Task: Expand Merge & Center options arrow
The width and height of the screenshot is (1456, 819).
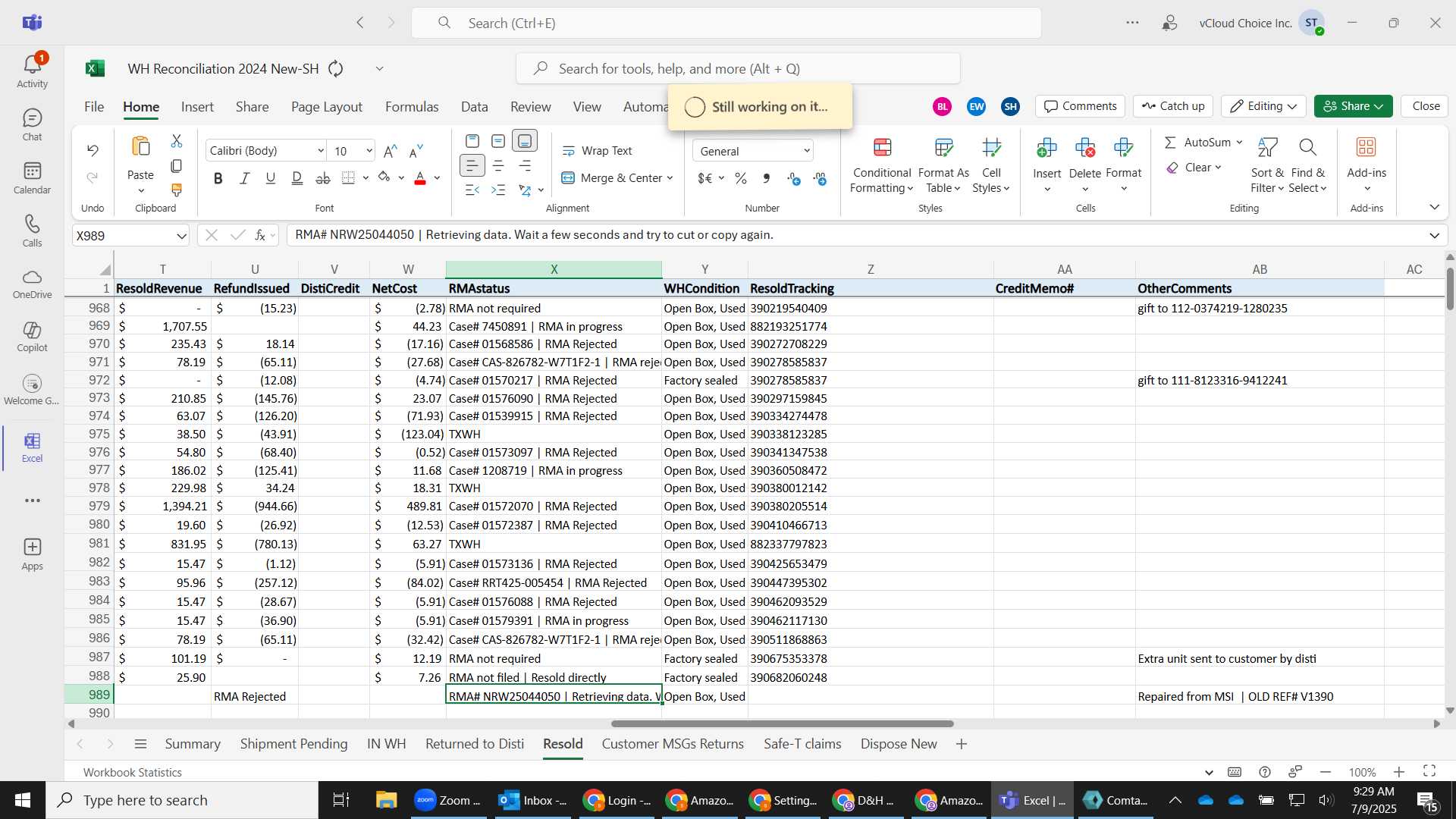Action: click(670, 178)
